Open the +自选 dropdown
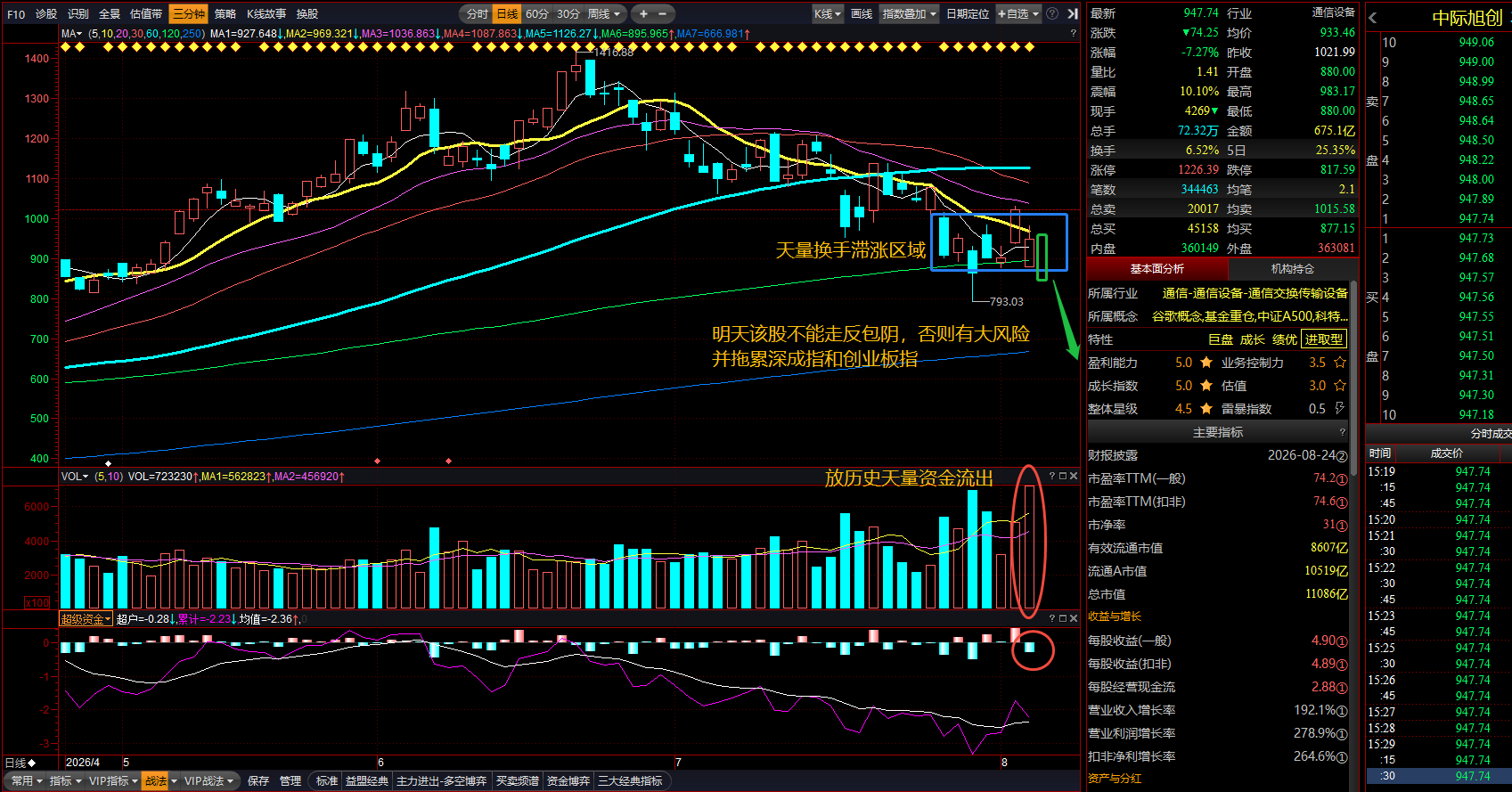Viewport: 1512px width, 792px height. tap(1018, 13)
